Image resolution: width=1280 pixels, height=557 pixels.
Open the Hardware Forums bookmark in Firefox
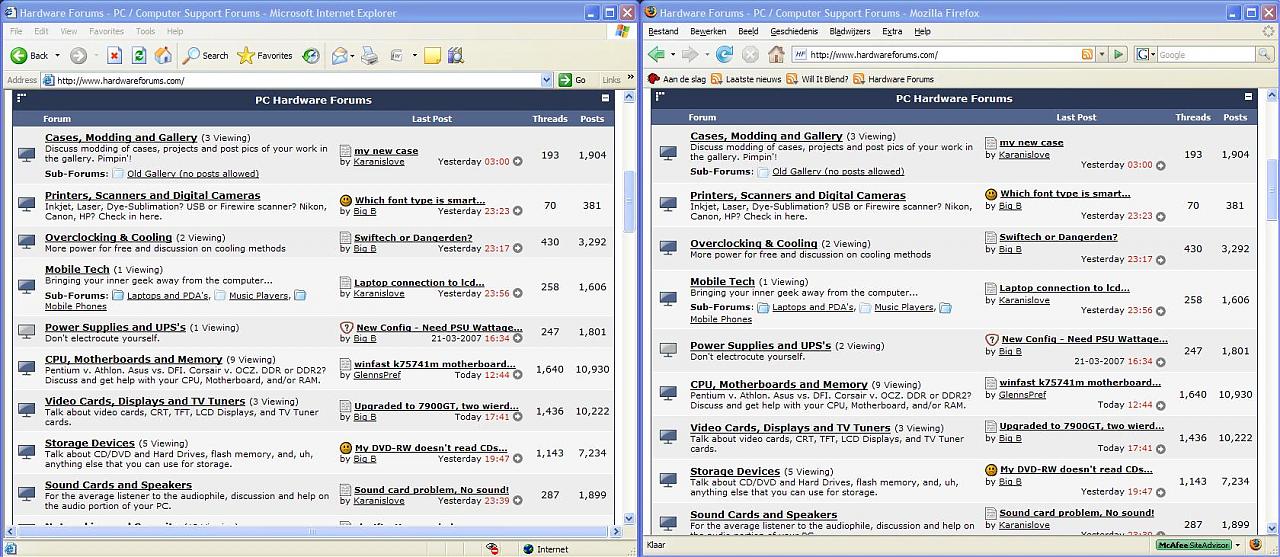893,79
